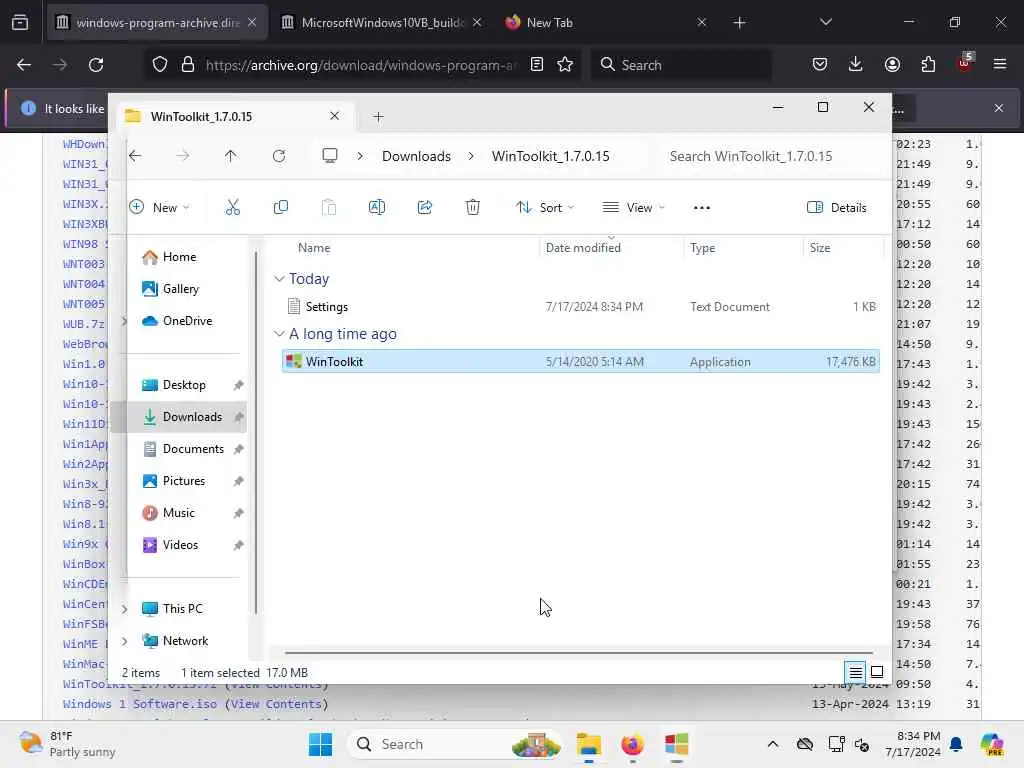Click the Copy icon in Explorer toolbar
Screen dimensions: 1024x768
pyautogui.click(x=281, y=208)
